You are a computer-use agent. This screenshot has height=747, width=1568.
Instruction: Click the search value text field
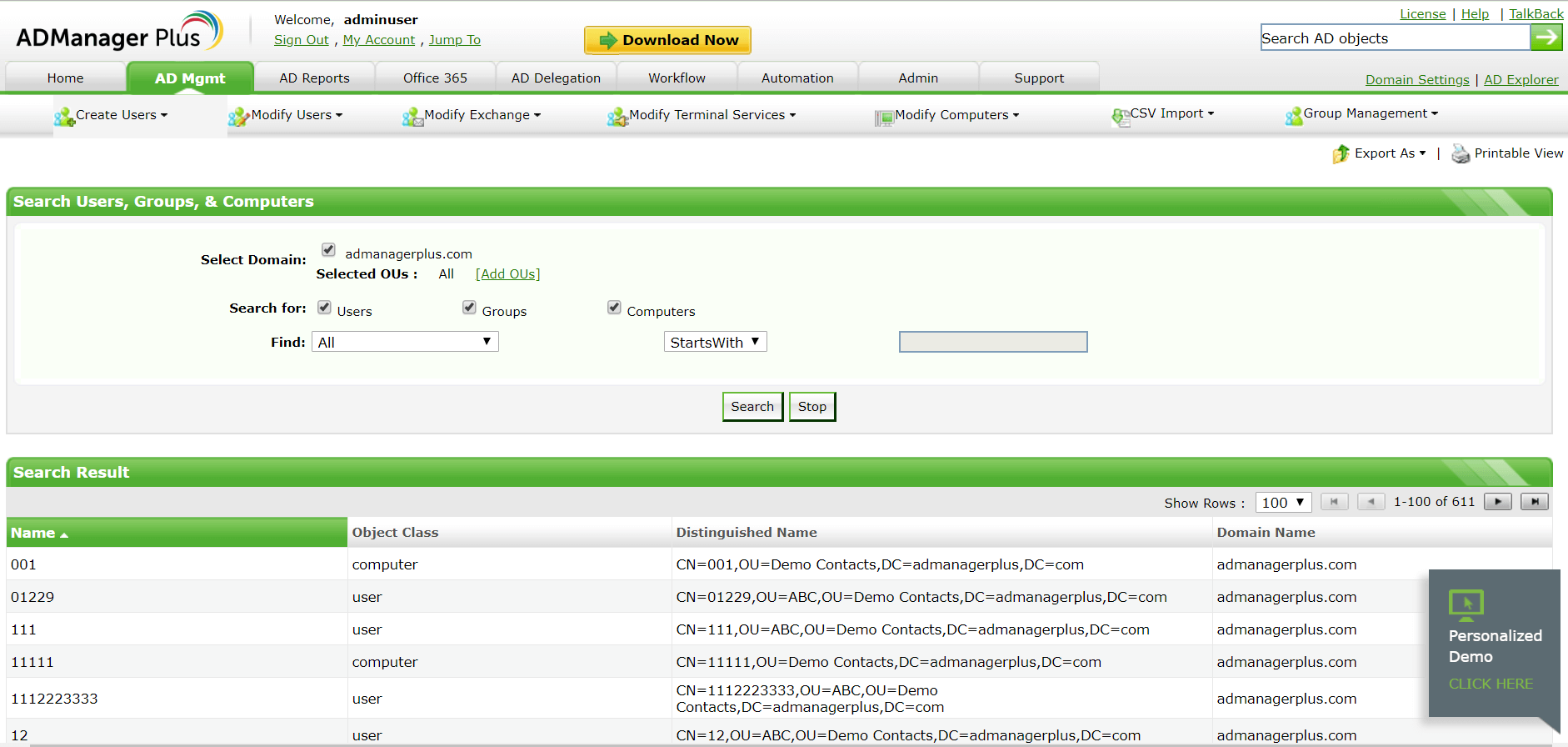tap(993, 342)
